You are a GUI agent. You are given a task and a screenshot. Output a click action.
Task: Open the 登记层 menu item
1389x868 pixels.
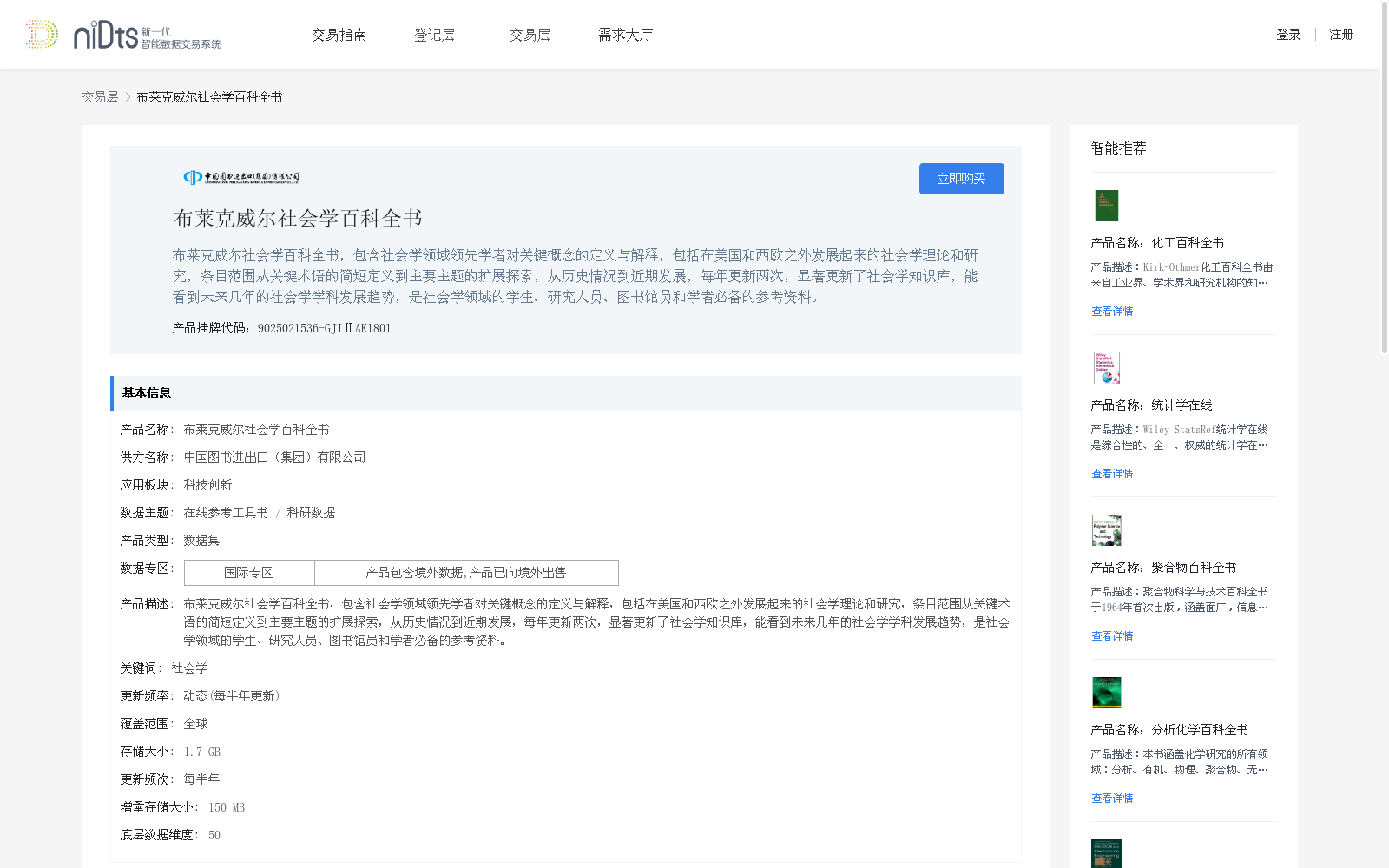(x=434, y=35)
